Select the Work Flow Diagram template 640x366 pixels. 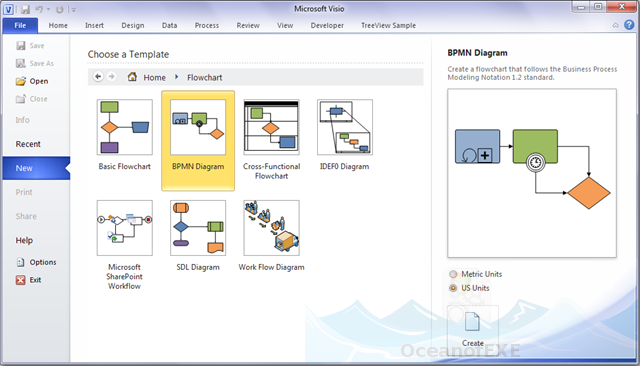tap(271, 235)
